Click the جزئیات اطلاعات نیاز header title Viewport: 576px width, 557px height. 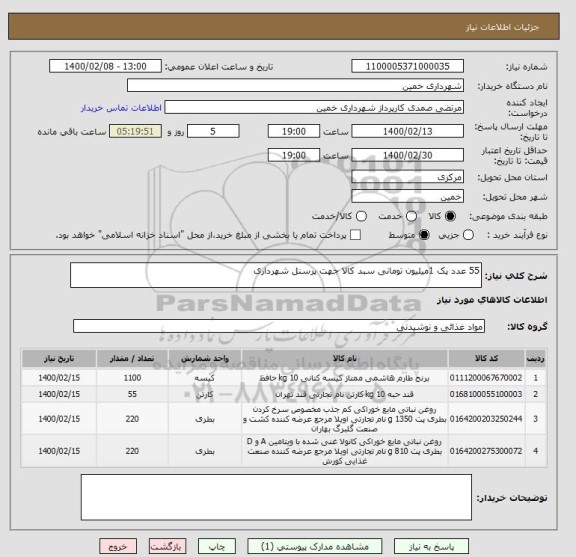pos(502,28)
